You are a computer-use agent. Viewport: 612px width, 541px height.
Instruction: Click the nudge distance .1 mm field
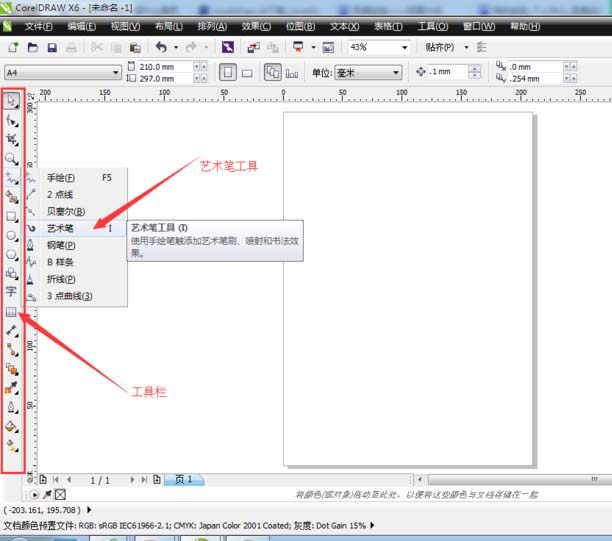(x=448, y=72)
